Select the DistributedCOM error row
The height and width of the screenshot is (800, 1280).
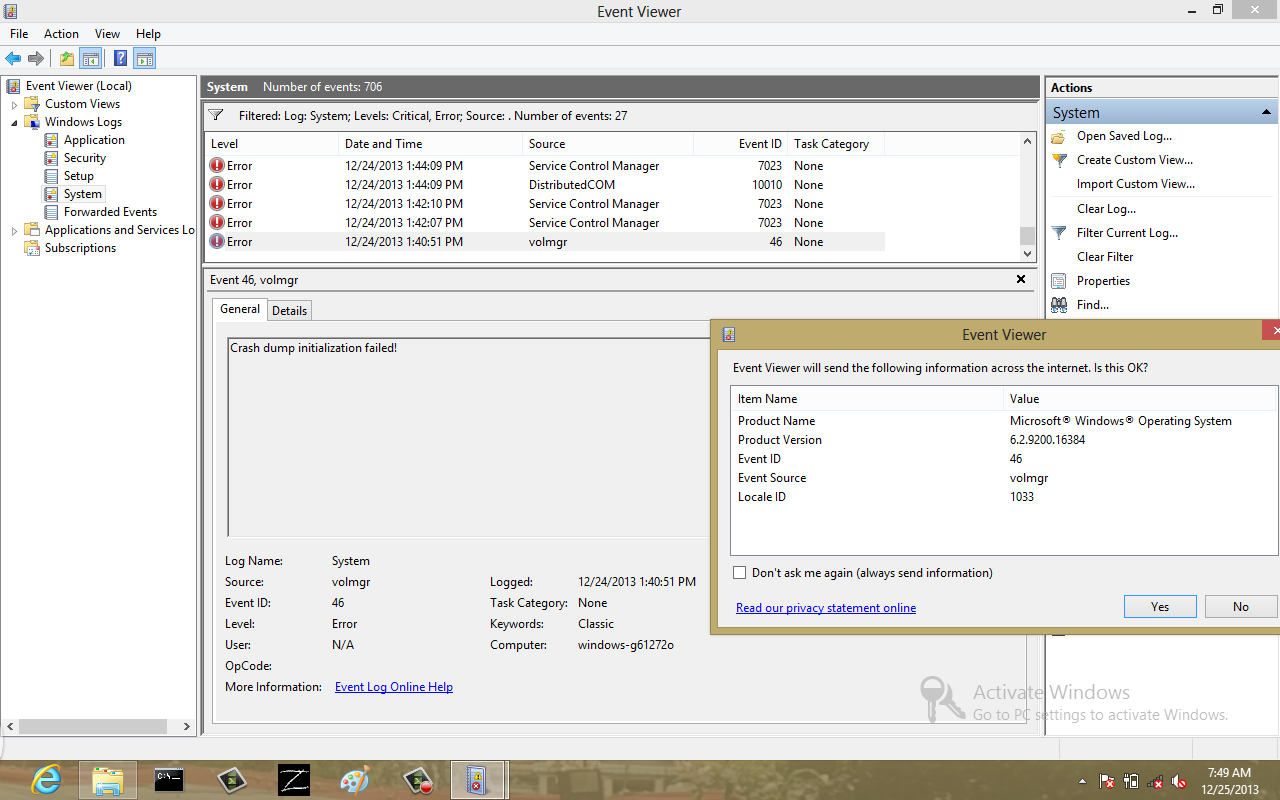pyautogui.click(x=400, y=184)
